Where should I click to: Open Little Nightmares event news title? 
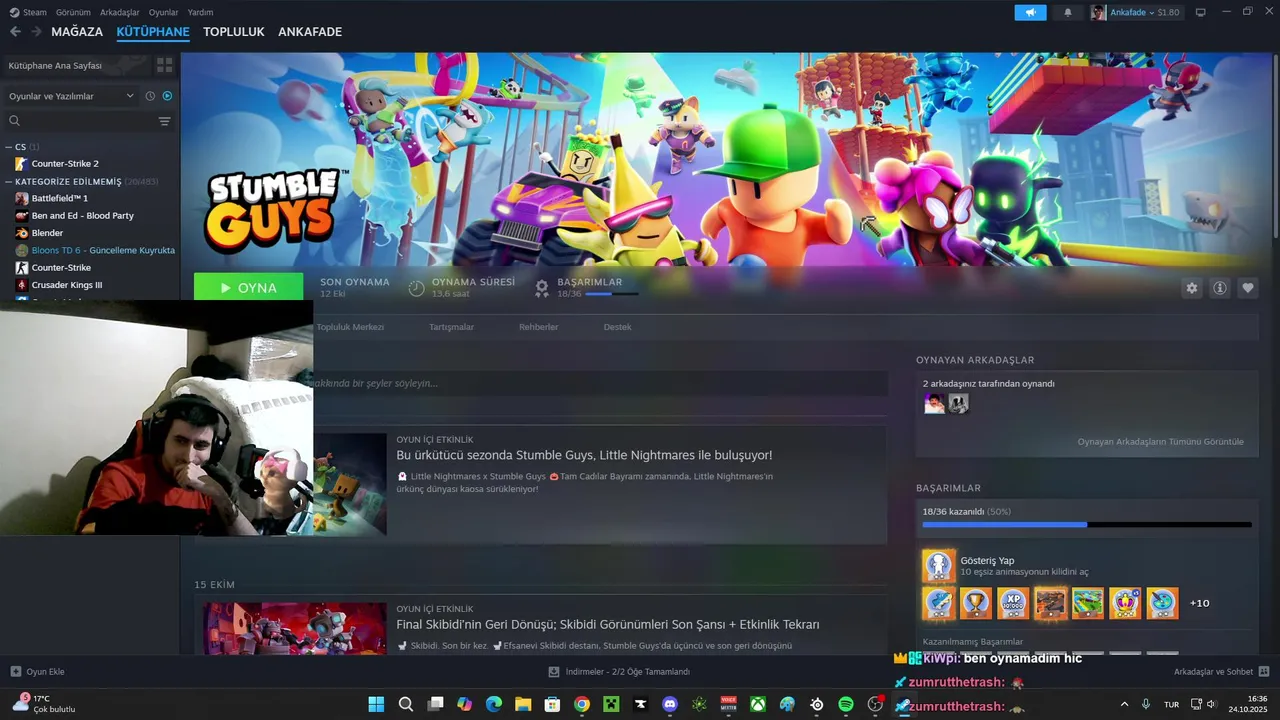[x=584, y=455]
